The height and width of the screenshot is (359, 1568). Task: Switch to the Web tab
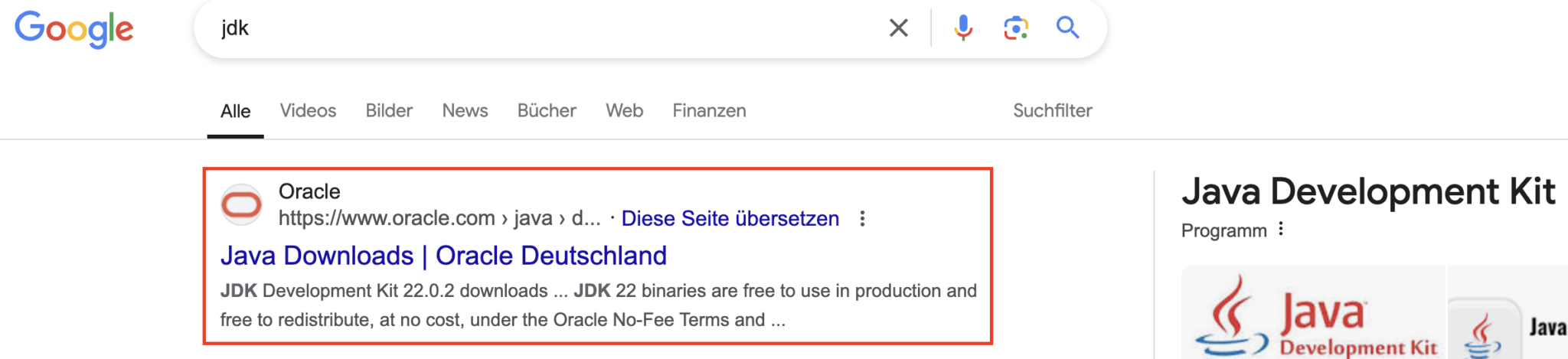pyautogui.click(x=624, y=111)
